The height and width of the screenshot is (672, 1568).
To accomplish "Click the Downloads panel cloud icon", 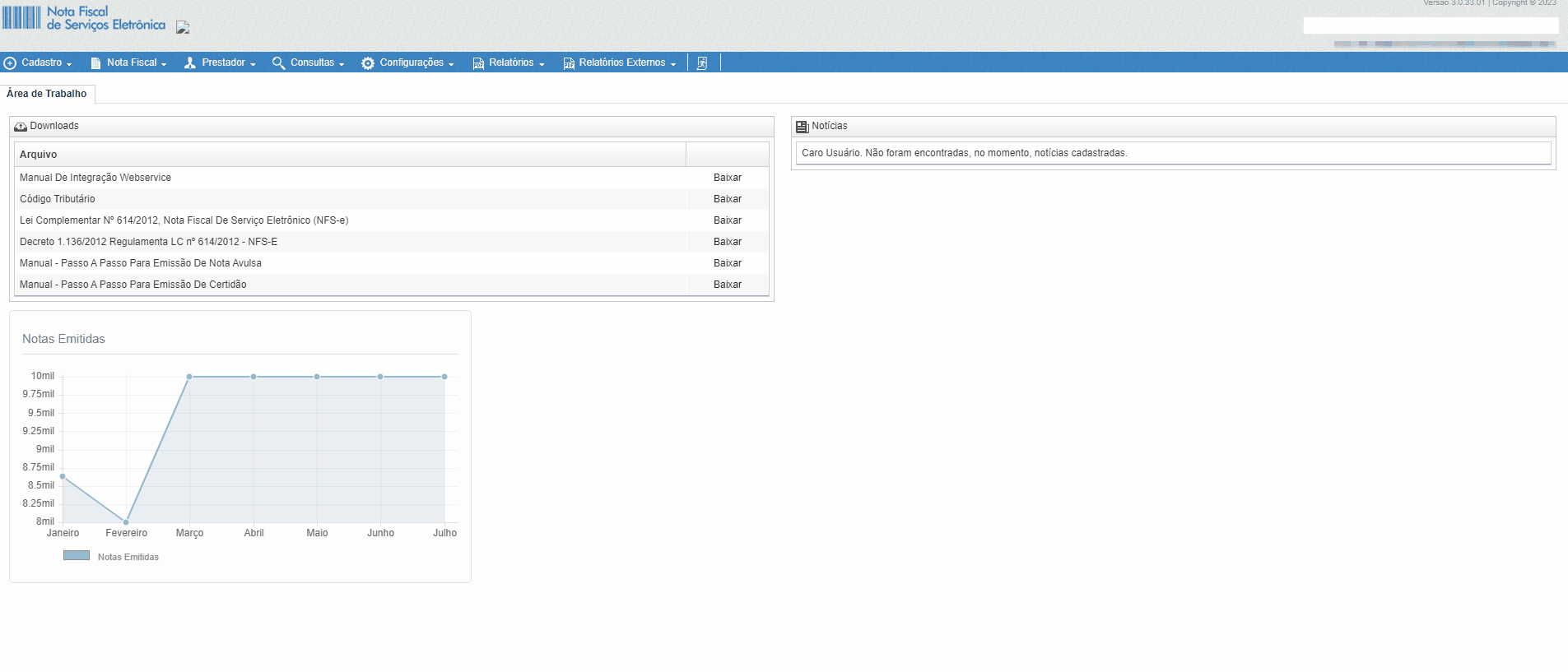I will point(21,127).
